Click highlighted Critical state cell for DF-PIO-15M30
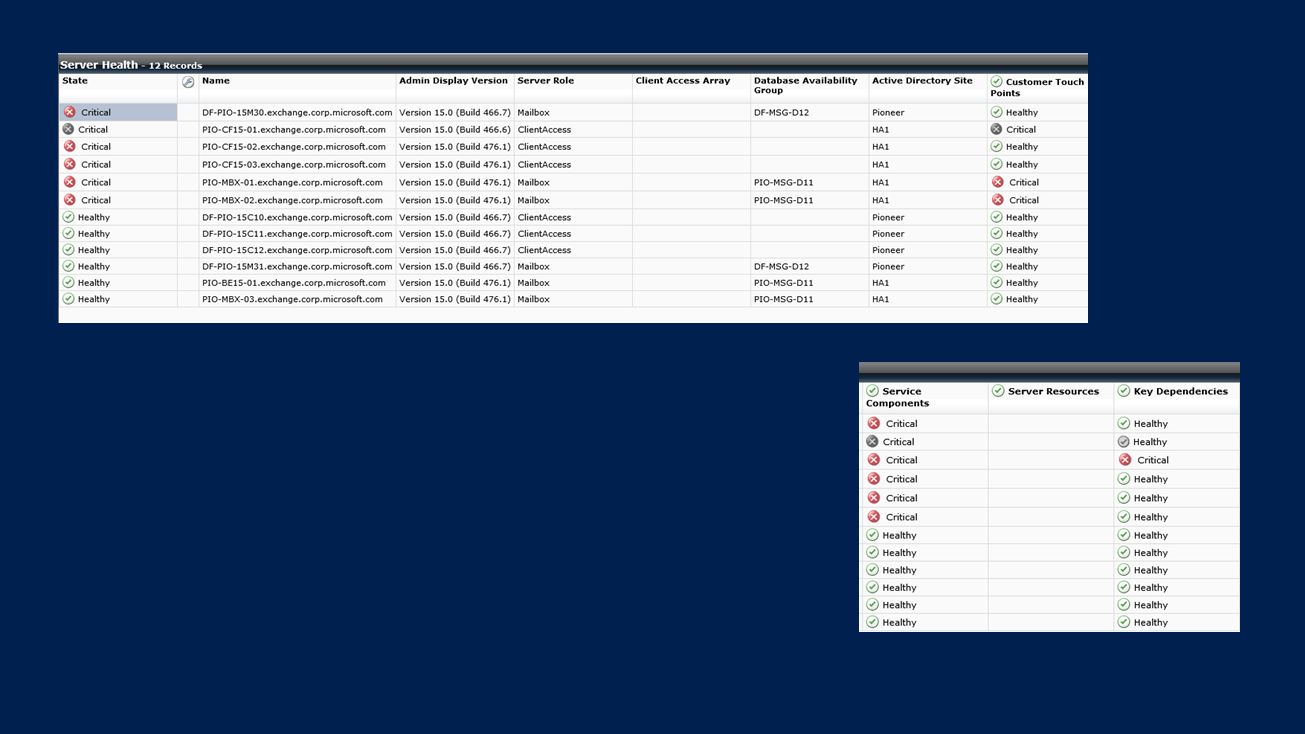Viewport: 1305px width, 734px height. pos(118,112)
